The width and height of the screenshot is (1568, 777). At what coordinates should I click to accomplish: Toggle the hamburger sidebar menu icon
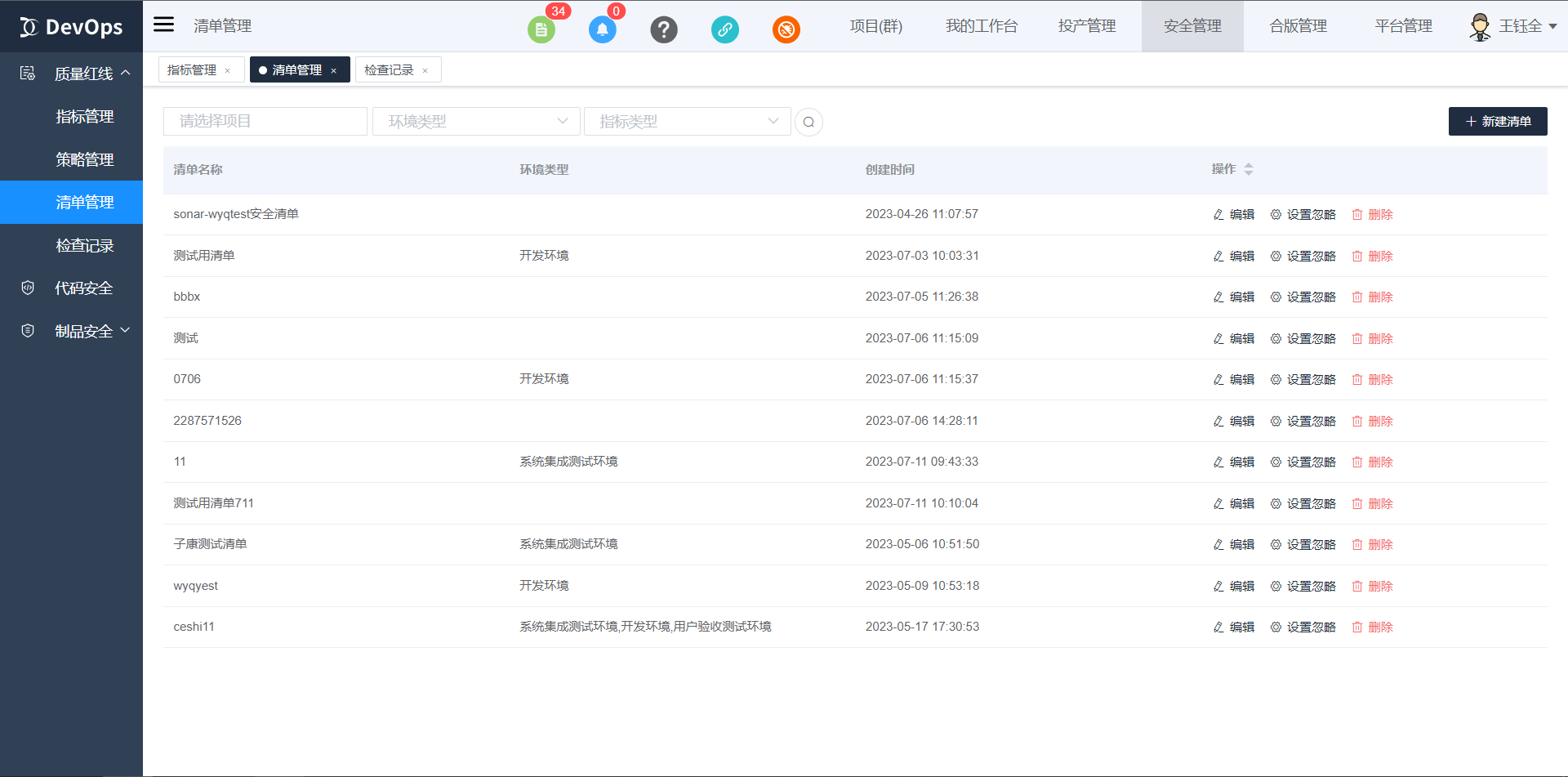[x=164, y=25]
